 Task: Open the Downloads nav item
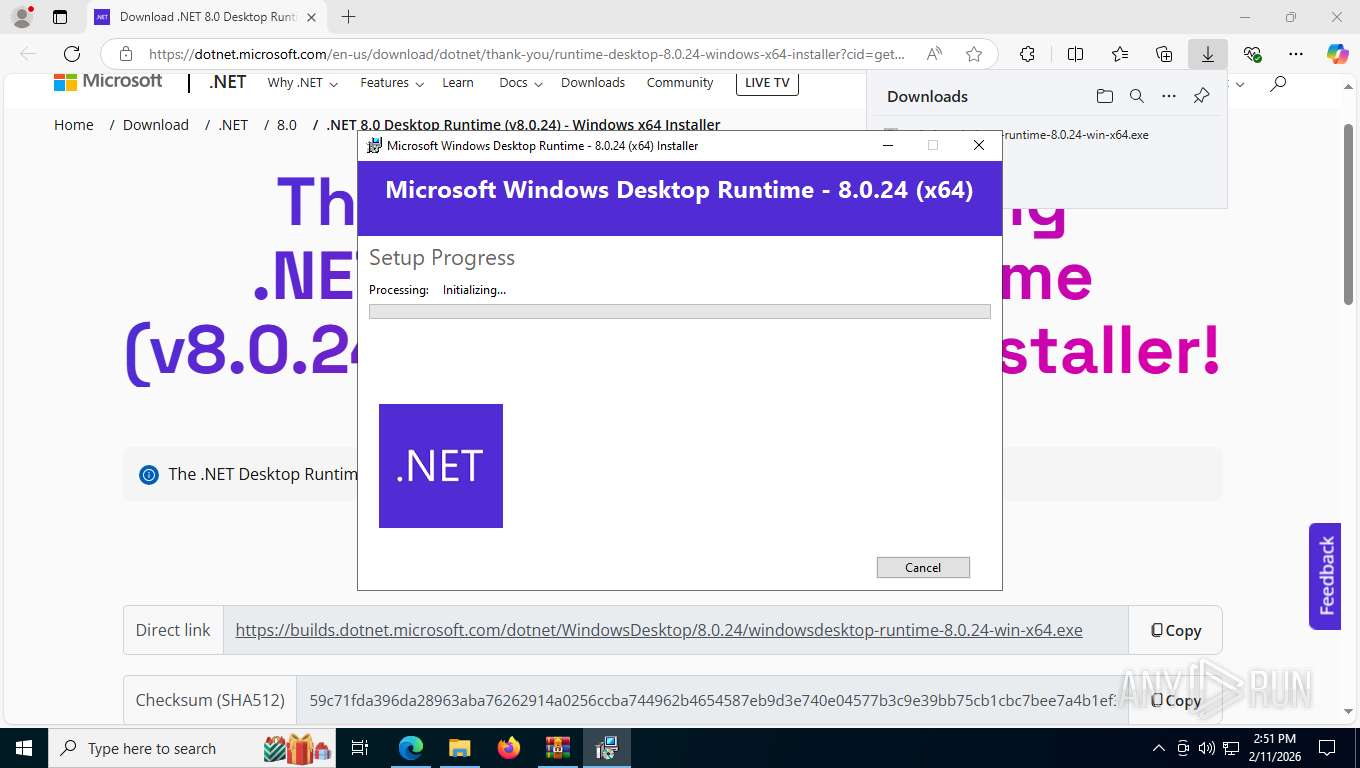coord(593,83)
